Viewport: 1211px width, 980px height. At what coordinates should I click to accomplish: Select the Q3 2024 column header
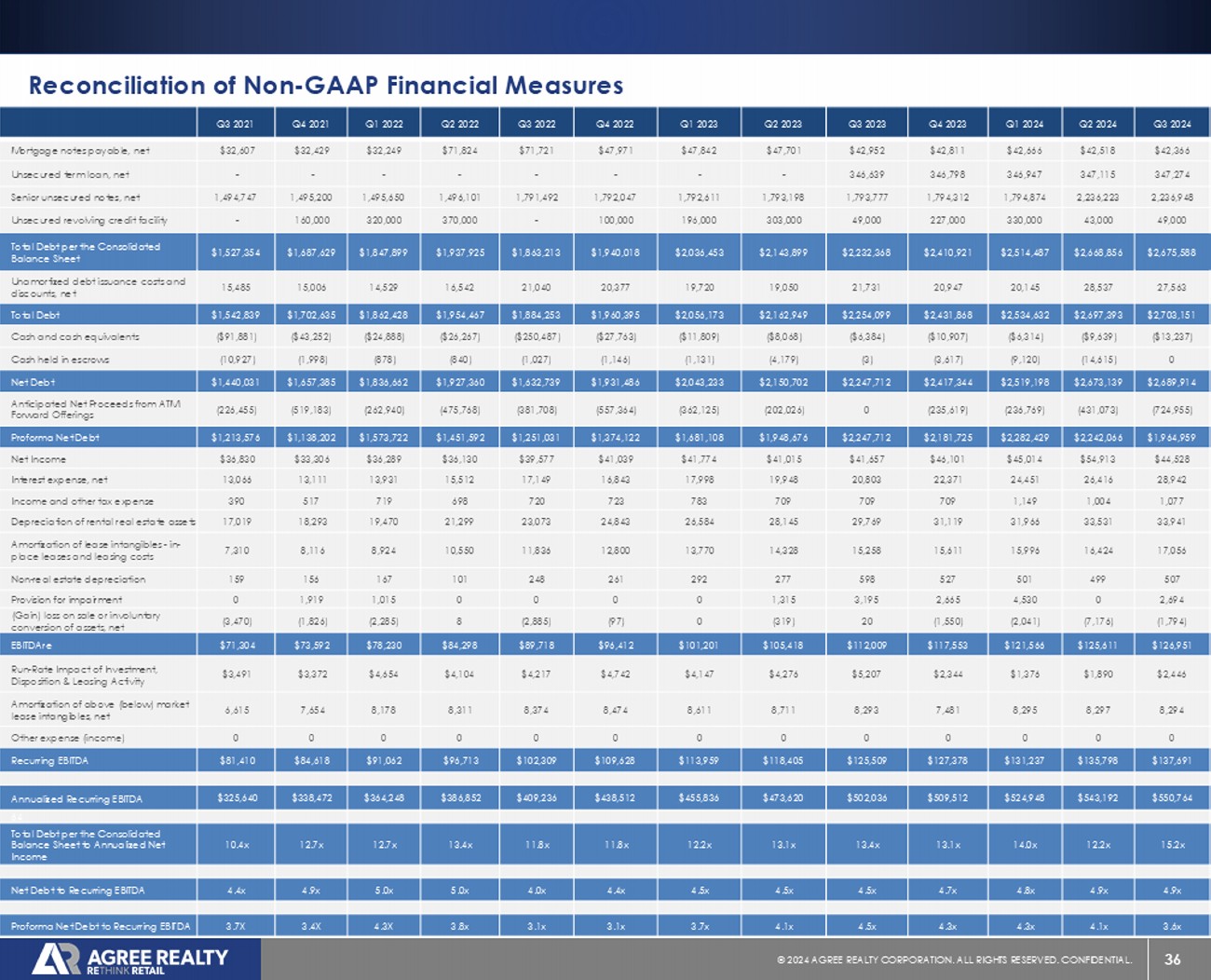(1172, 124)
